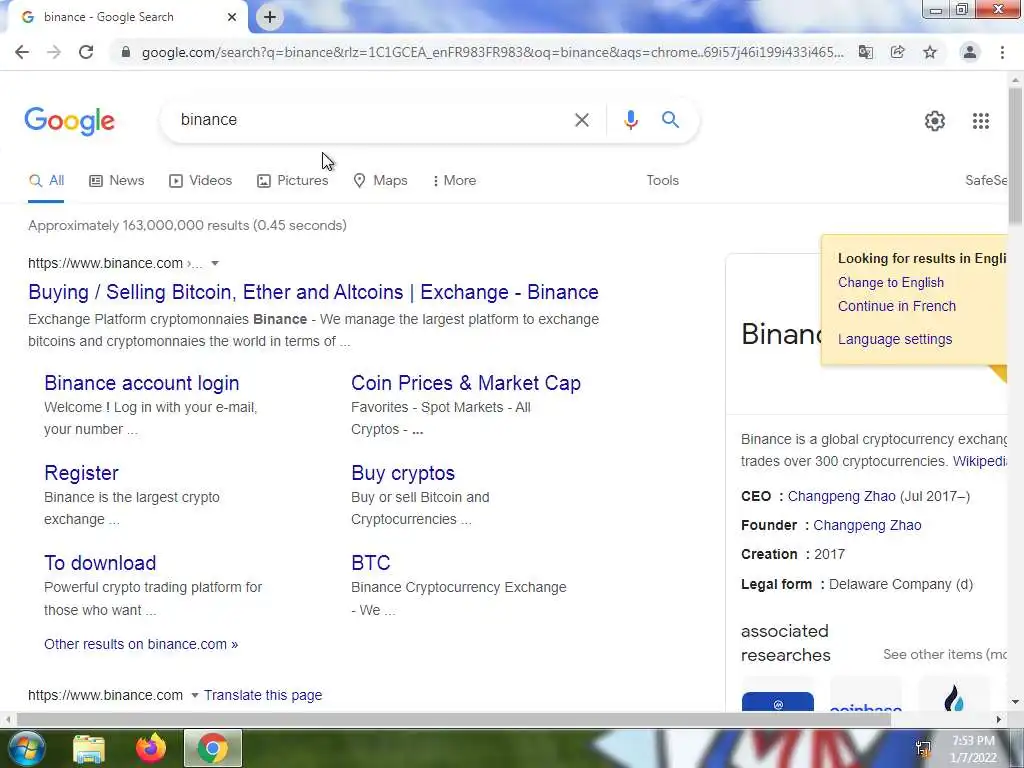
Task: Clear the search box with the X icon
Action: pyautogui.click(x=582, y=120)
